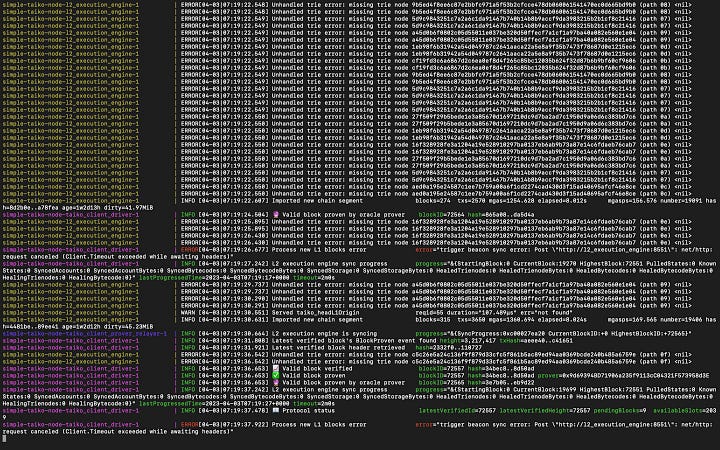Click the 'mgas=1254.628' value
The width and height of the screenshot is (720, 450).
coord(513,201)
